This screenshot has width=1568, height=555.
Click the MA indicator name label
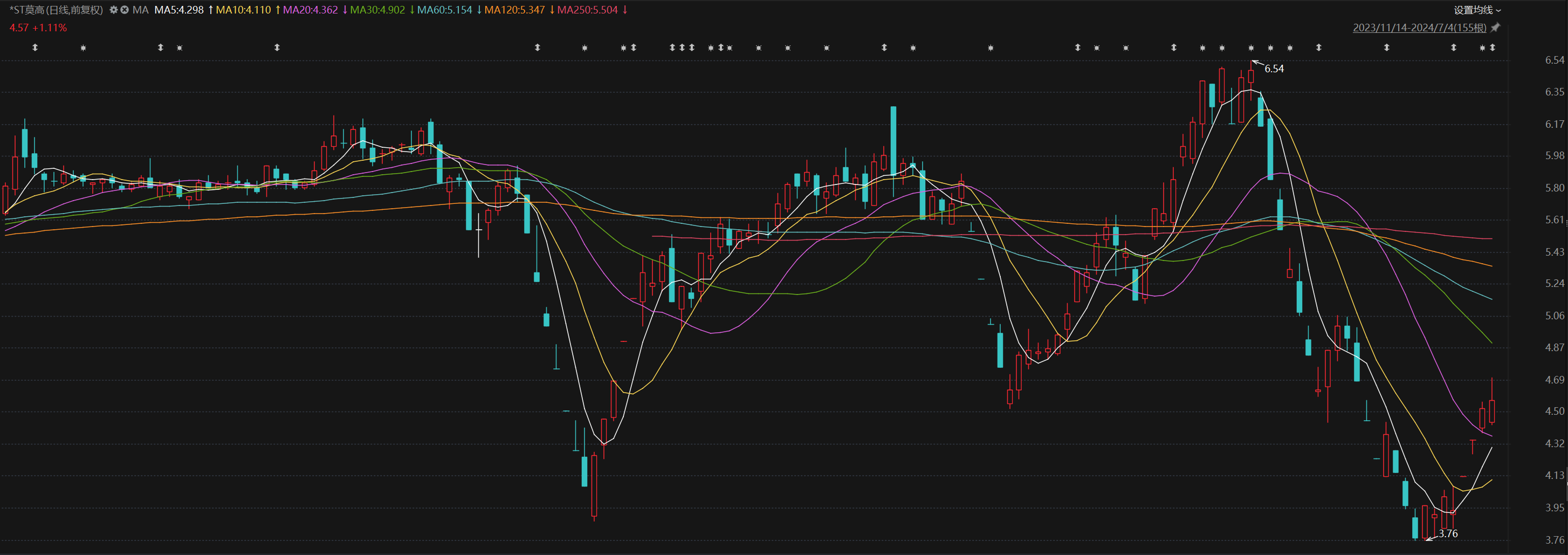[x=141, y=10]
